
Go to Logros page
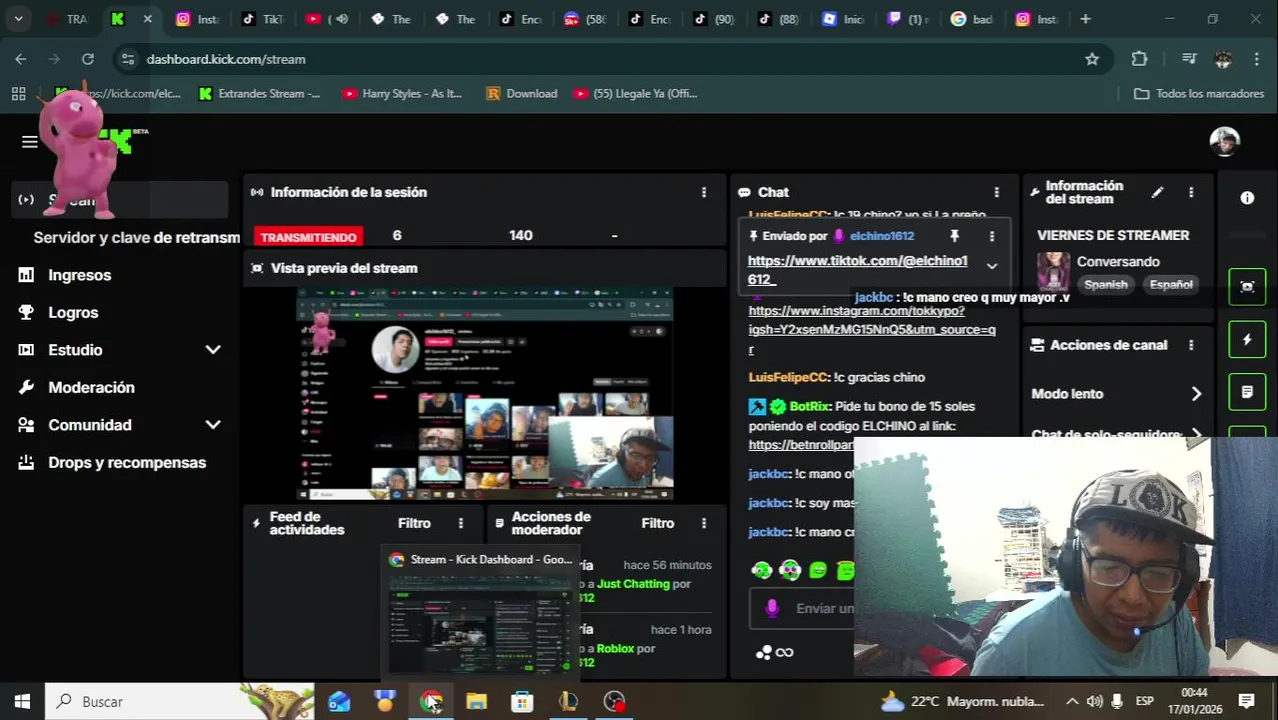point(73,313)
